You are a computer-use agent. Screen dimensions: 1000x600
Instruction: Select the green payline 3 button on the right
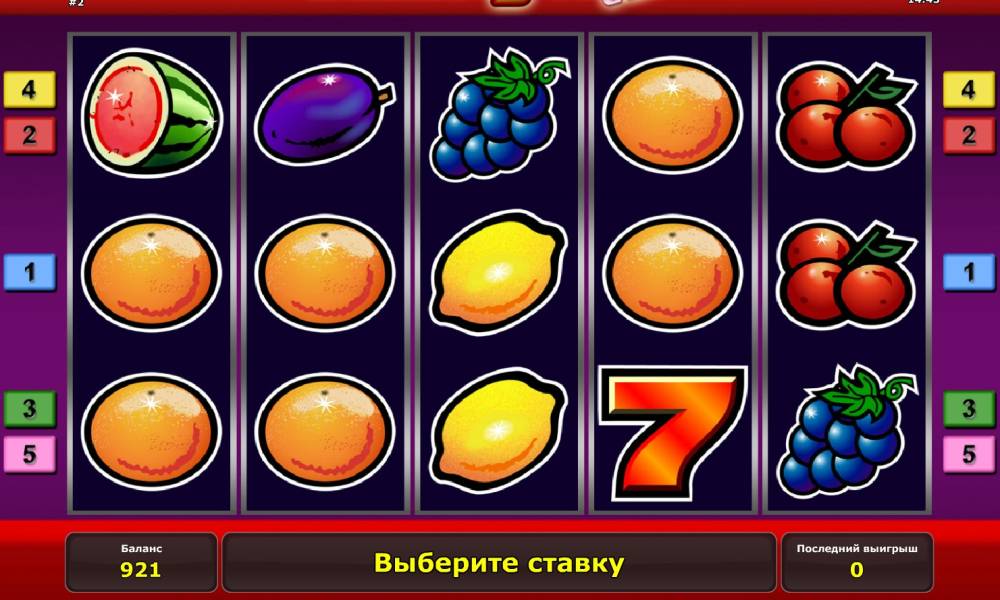coord(969,409)
